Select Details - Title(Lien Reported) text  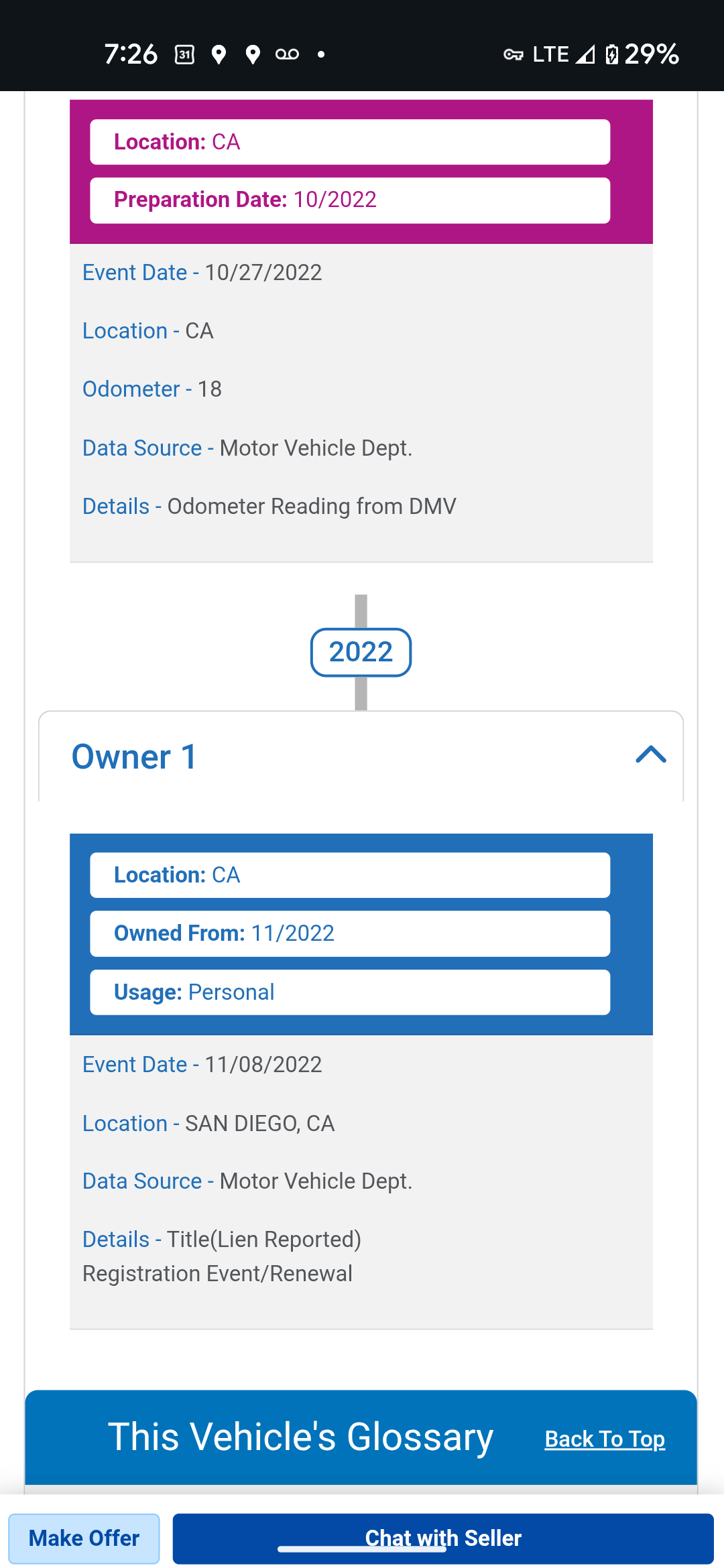pyautogui.click(x=222, y=1240)
